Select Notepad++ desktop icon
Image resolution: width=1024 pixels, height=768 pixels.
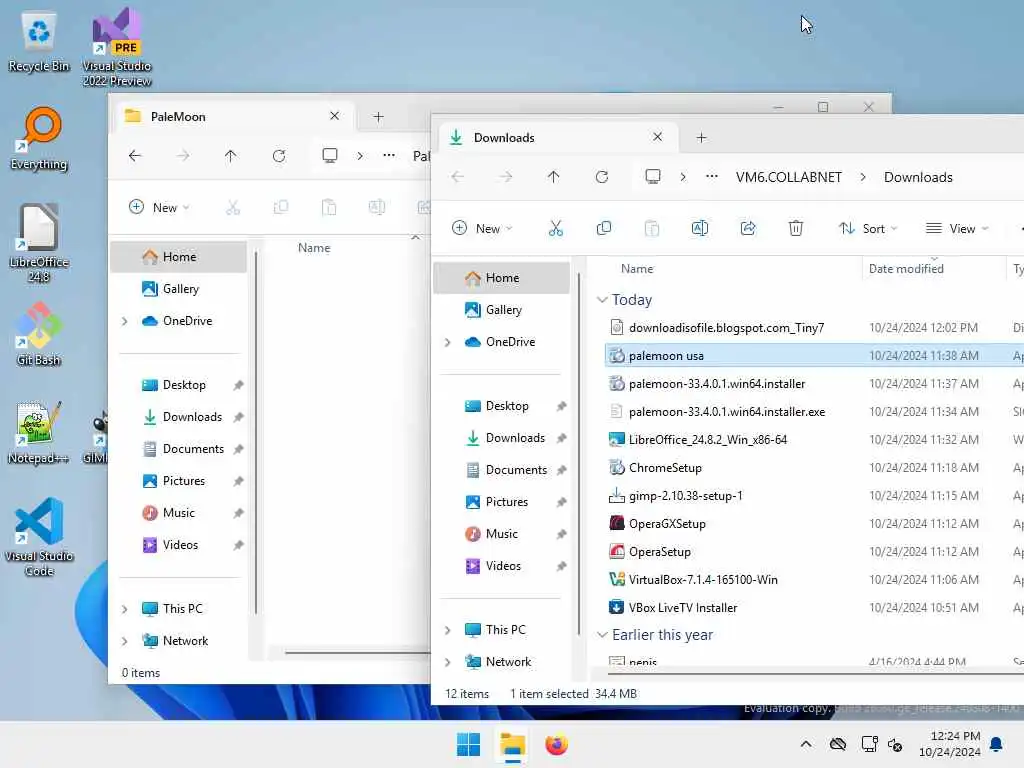[39, 433]
